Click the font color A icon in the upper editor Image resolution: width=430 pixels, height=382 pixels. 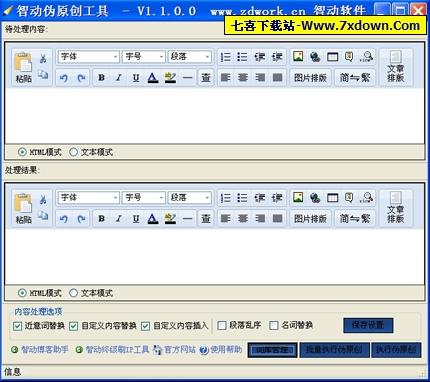point(153,78)
